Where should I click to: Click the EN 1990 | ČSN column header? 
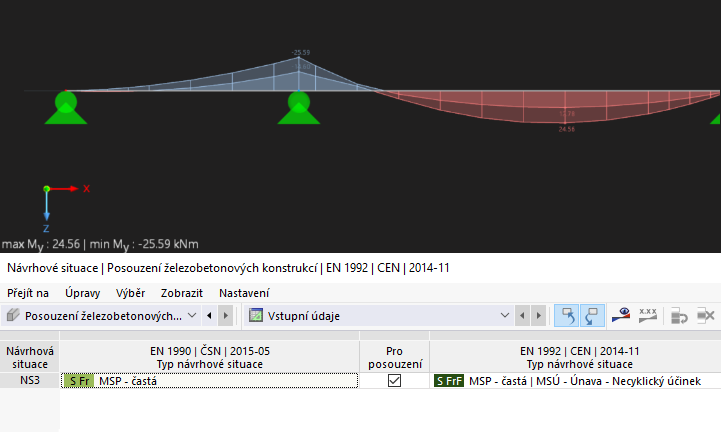click(x=210, y=357)
